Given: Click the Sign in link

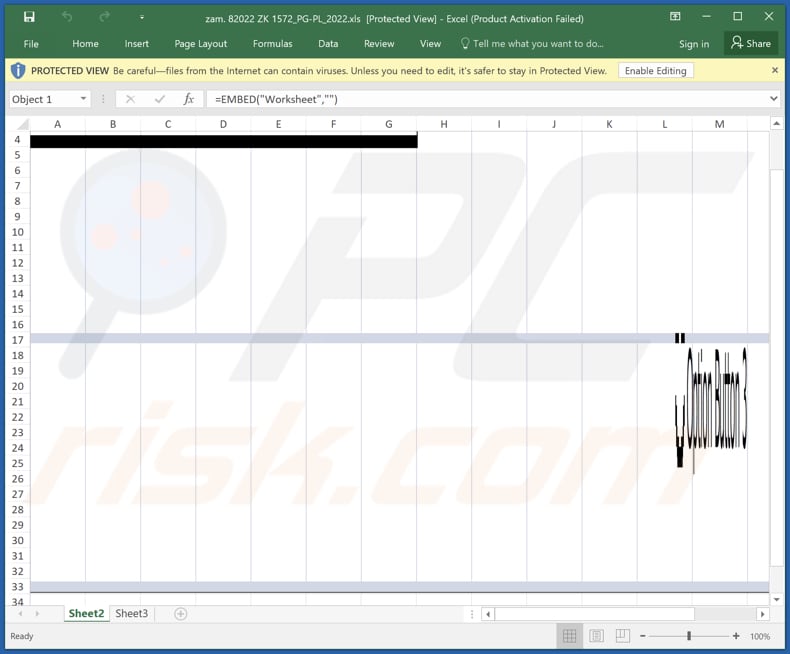Looking at the screenshot, I should point(694,44).
